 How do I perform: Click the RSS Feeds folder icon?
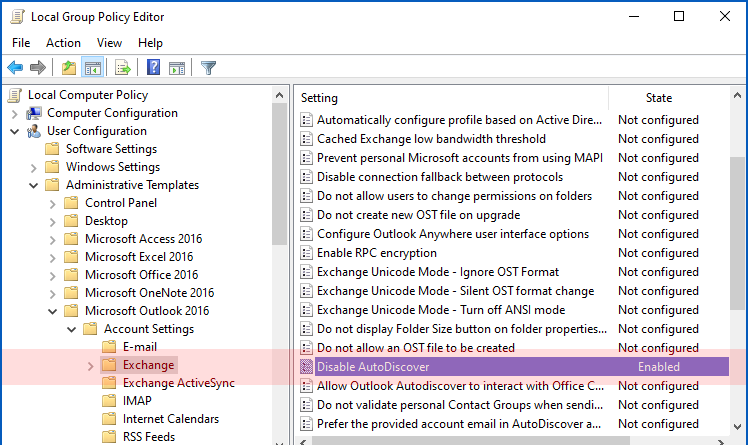point(109,436)
